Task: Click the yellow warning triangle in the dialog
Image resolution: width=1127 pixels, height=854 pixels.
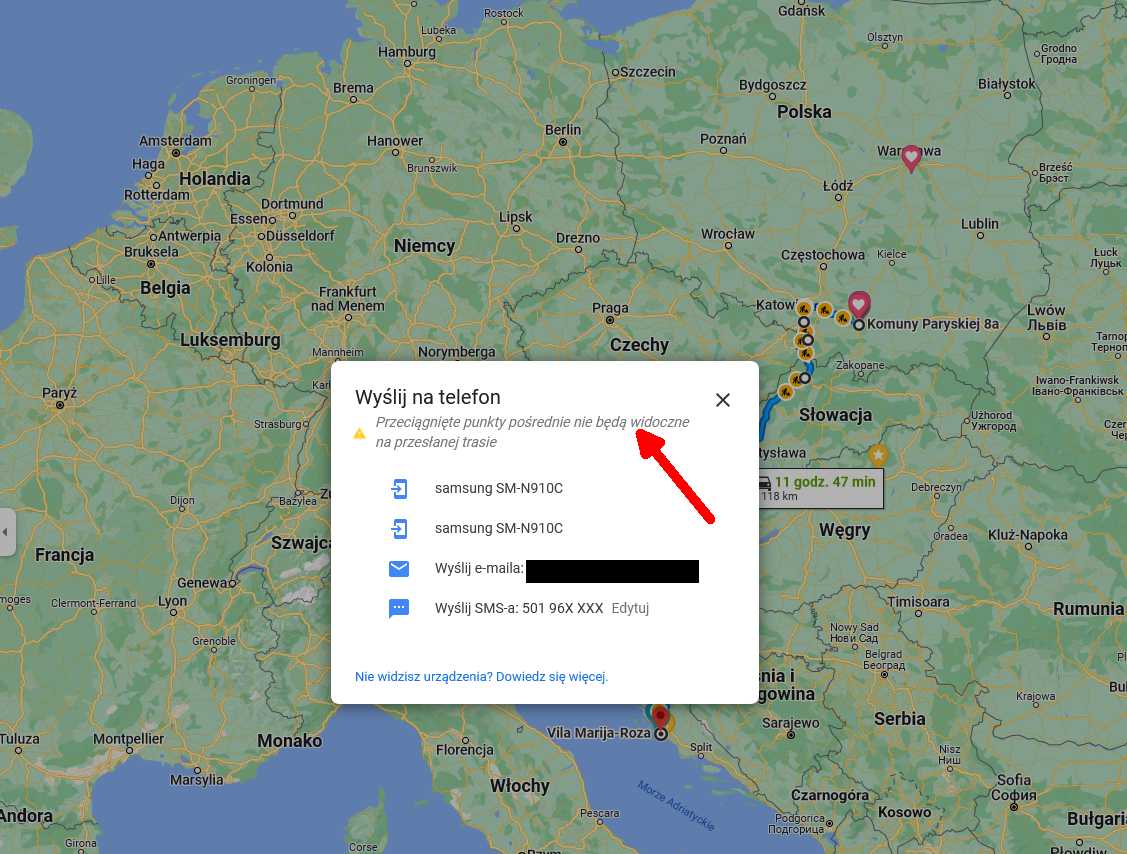Action: point(359,433)
